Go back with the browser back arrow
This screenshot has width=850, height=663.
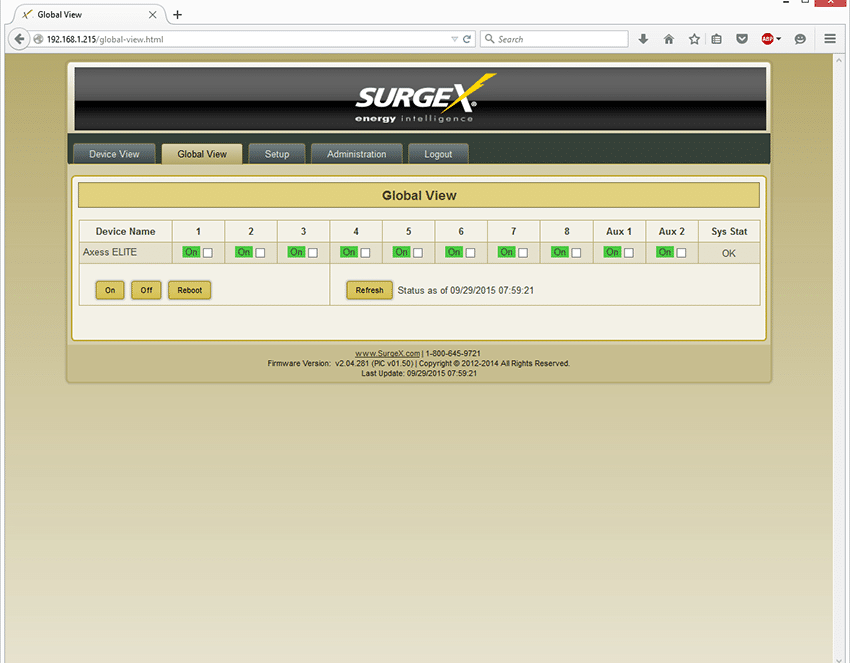click(x=19, y=39)
